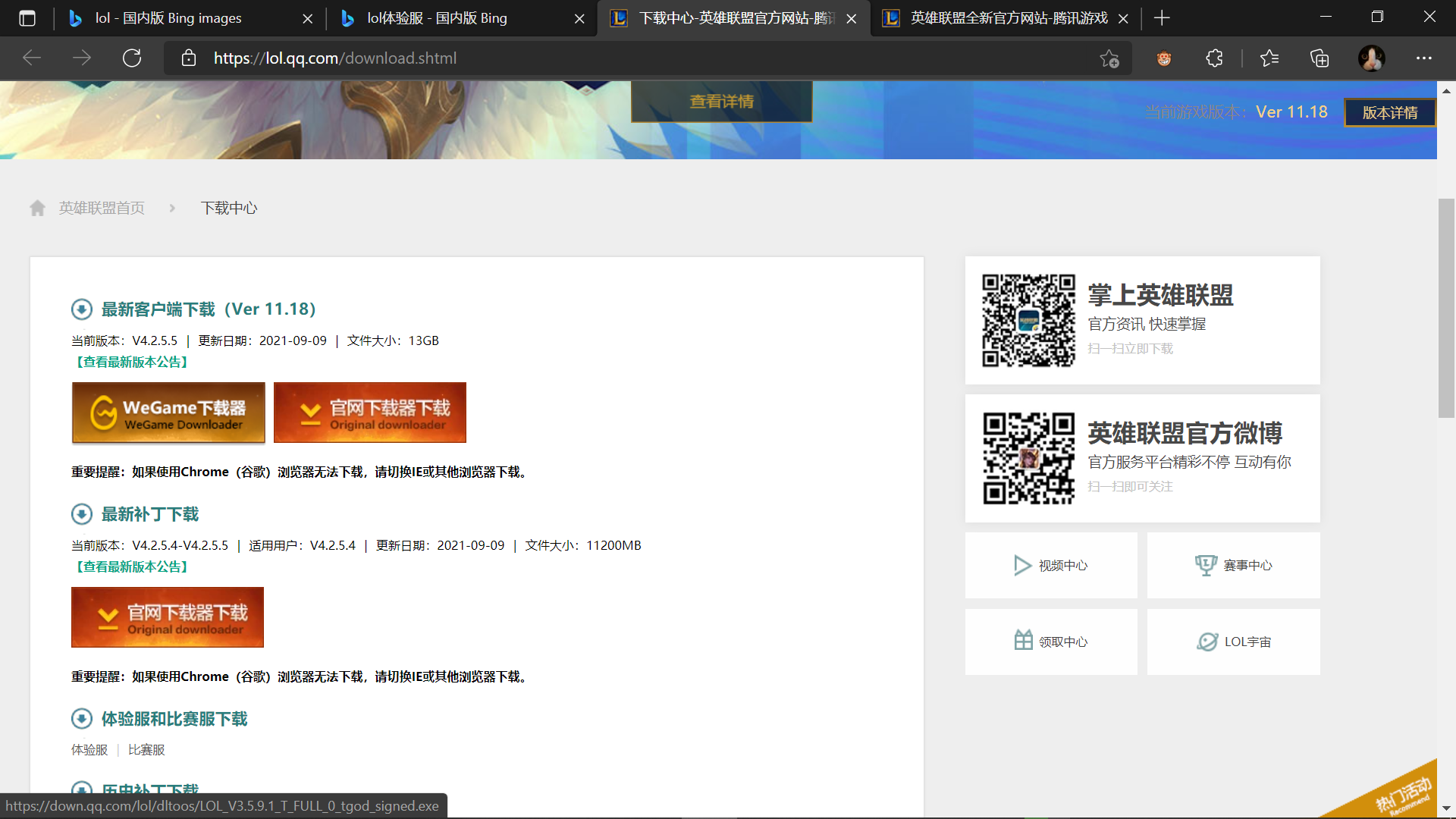Open 版本详情 button
Image resolution: width=1456 pixels, height=819 pixels.
[1390, 112]
